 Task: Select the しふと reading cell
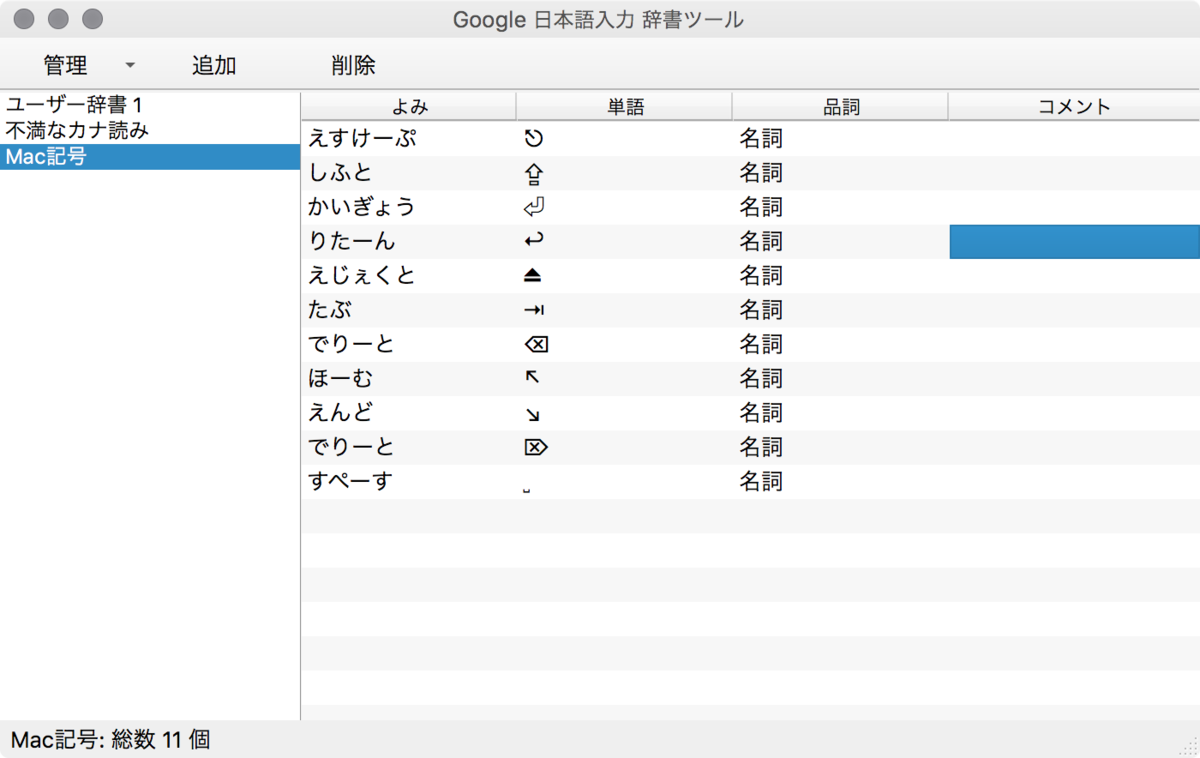[x=409, y=173]
